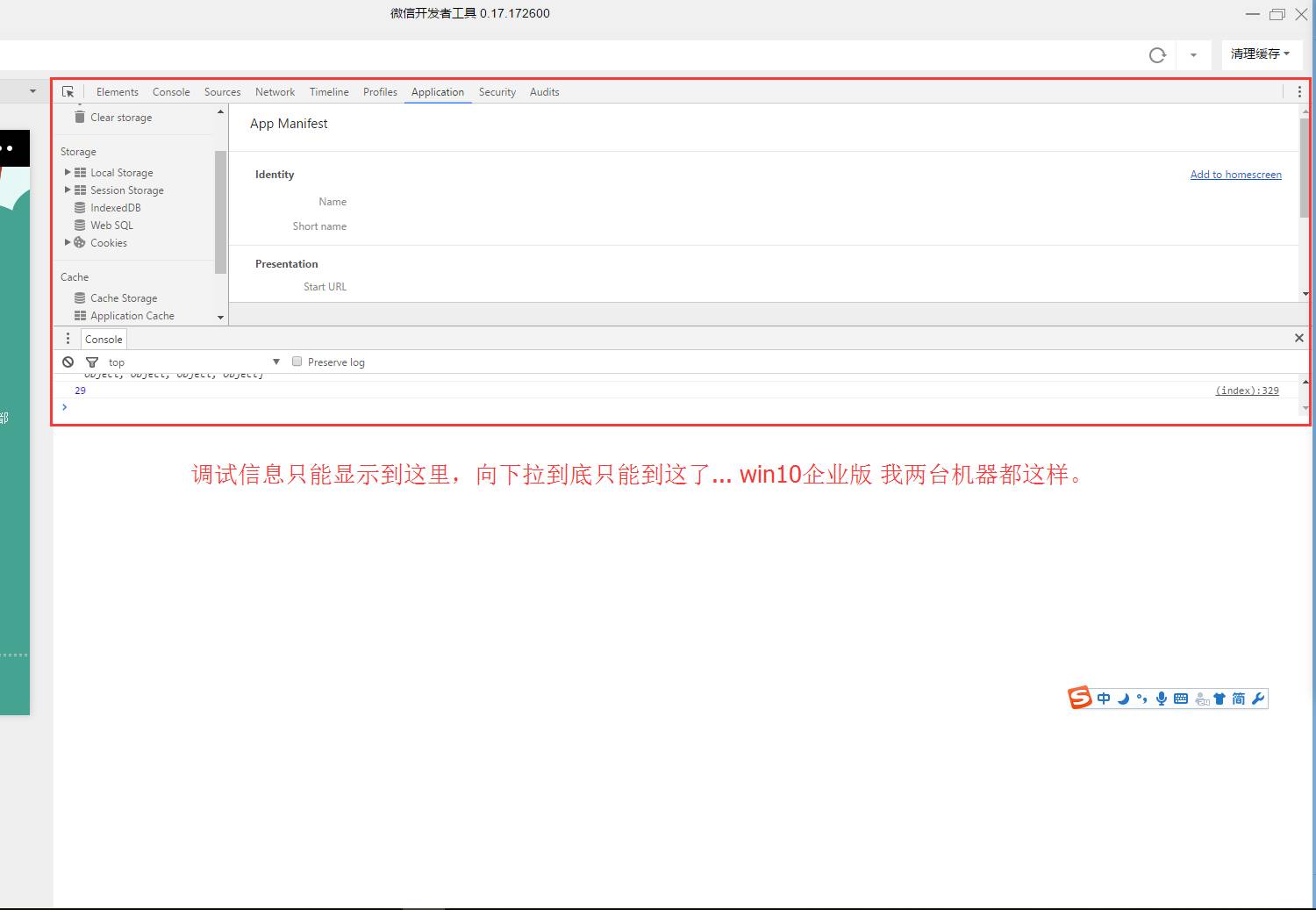Screen dimensions: 1316x910
Task: Expand the Local Storage tree node
Action: coord(68,172)
